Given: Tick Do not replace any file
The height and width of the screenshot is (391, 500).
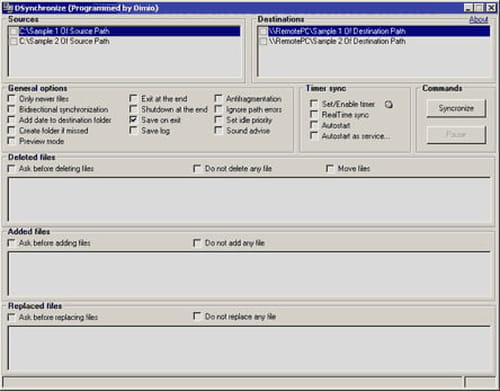Looking at the screenshot, I should tap(197, 316).
